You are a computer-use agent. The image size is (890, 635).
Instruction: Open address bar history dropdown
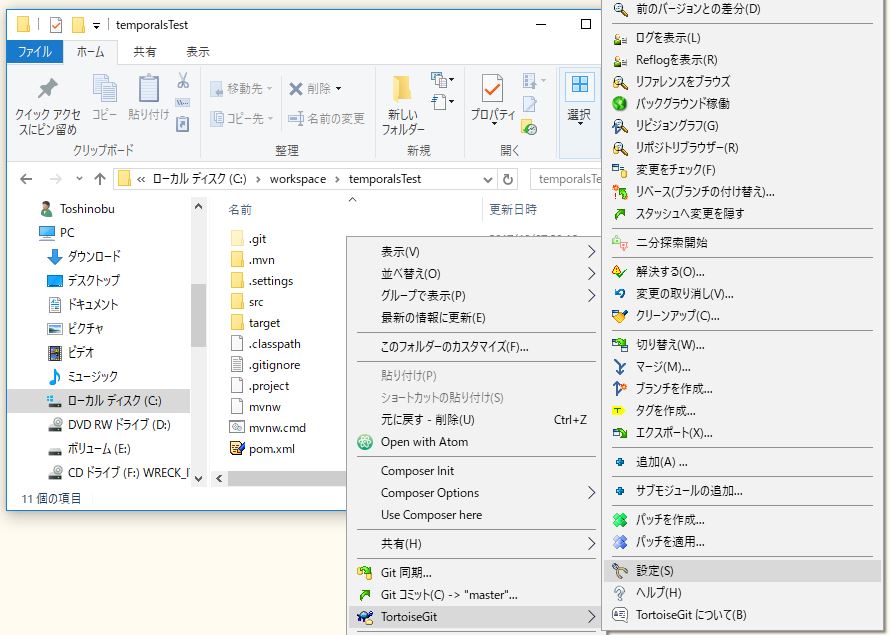pyautogui.click(x=488, y=179)
